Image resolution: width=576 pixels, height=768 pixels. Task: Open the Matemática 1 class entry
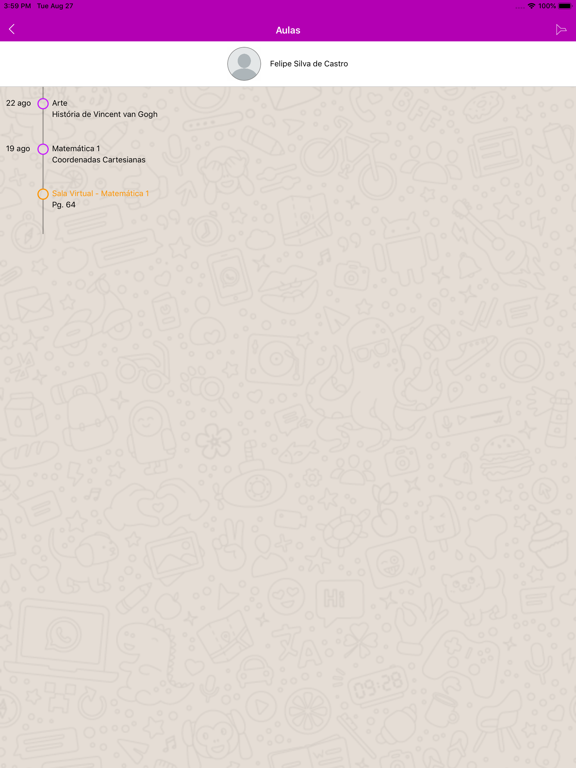tap(76, 148)
